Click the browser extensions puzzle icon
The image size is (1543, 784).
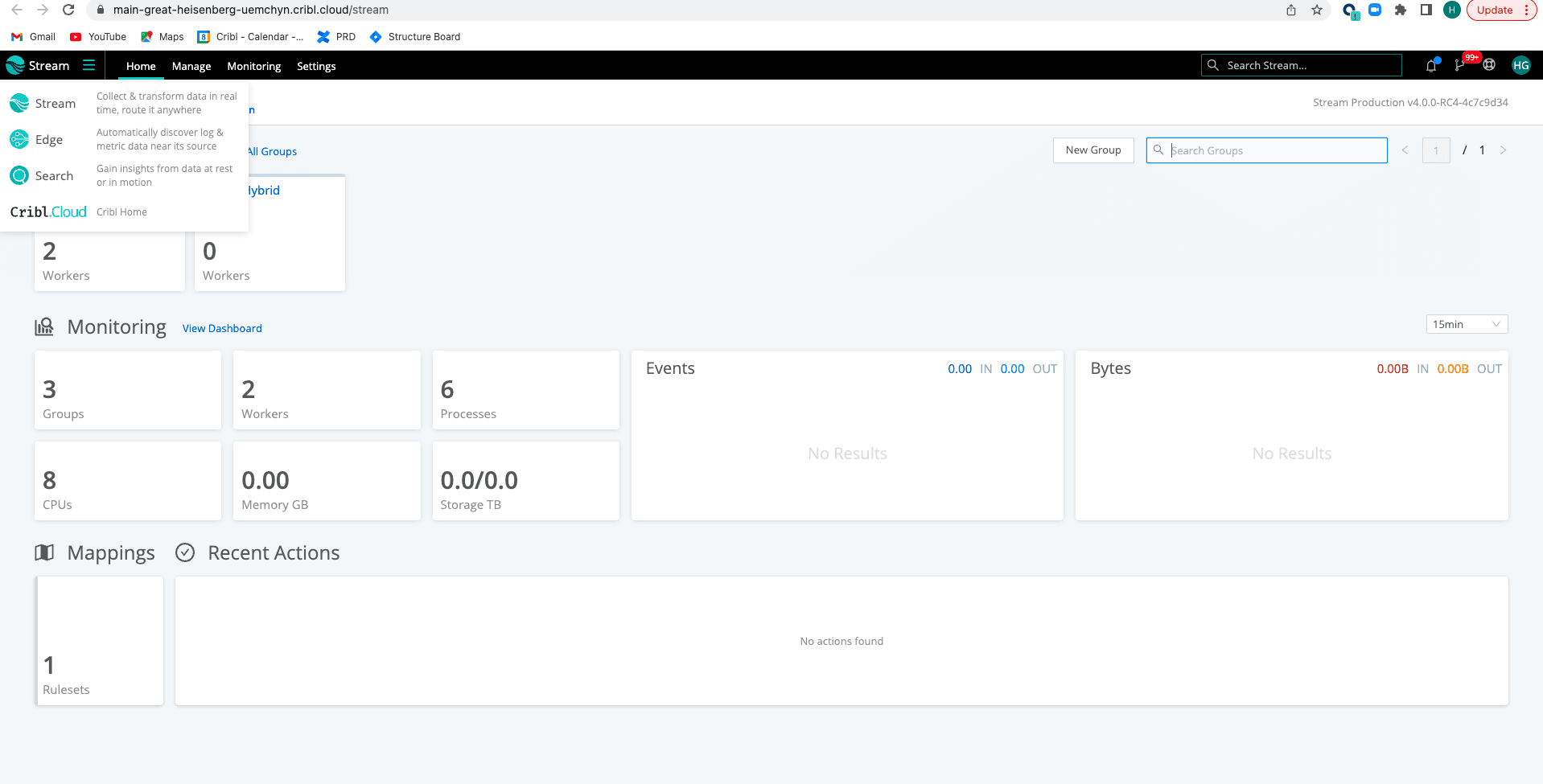click(1401, 10)
